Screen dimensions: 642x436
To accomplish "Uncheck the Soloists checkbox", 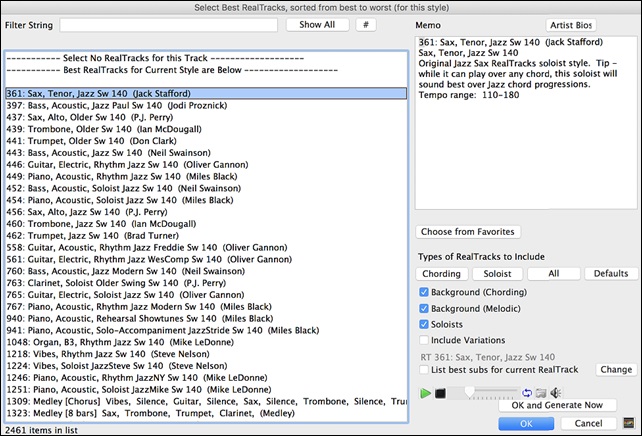I will point(424,324).
